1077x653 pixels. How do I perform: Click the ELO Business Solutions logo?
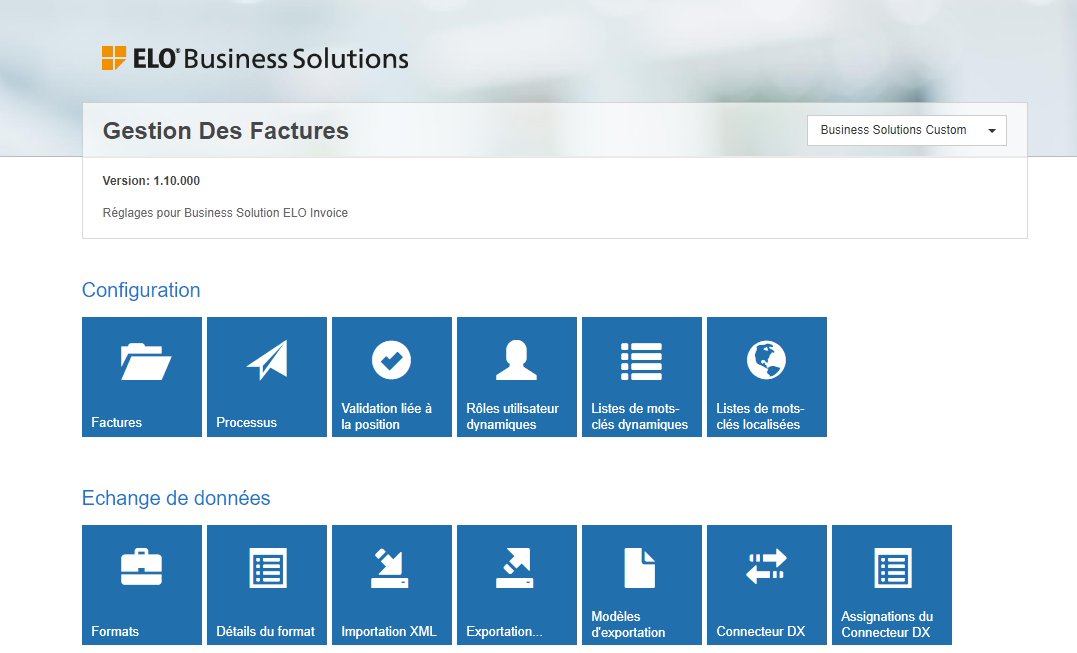coord(255,58)
